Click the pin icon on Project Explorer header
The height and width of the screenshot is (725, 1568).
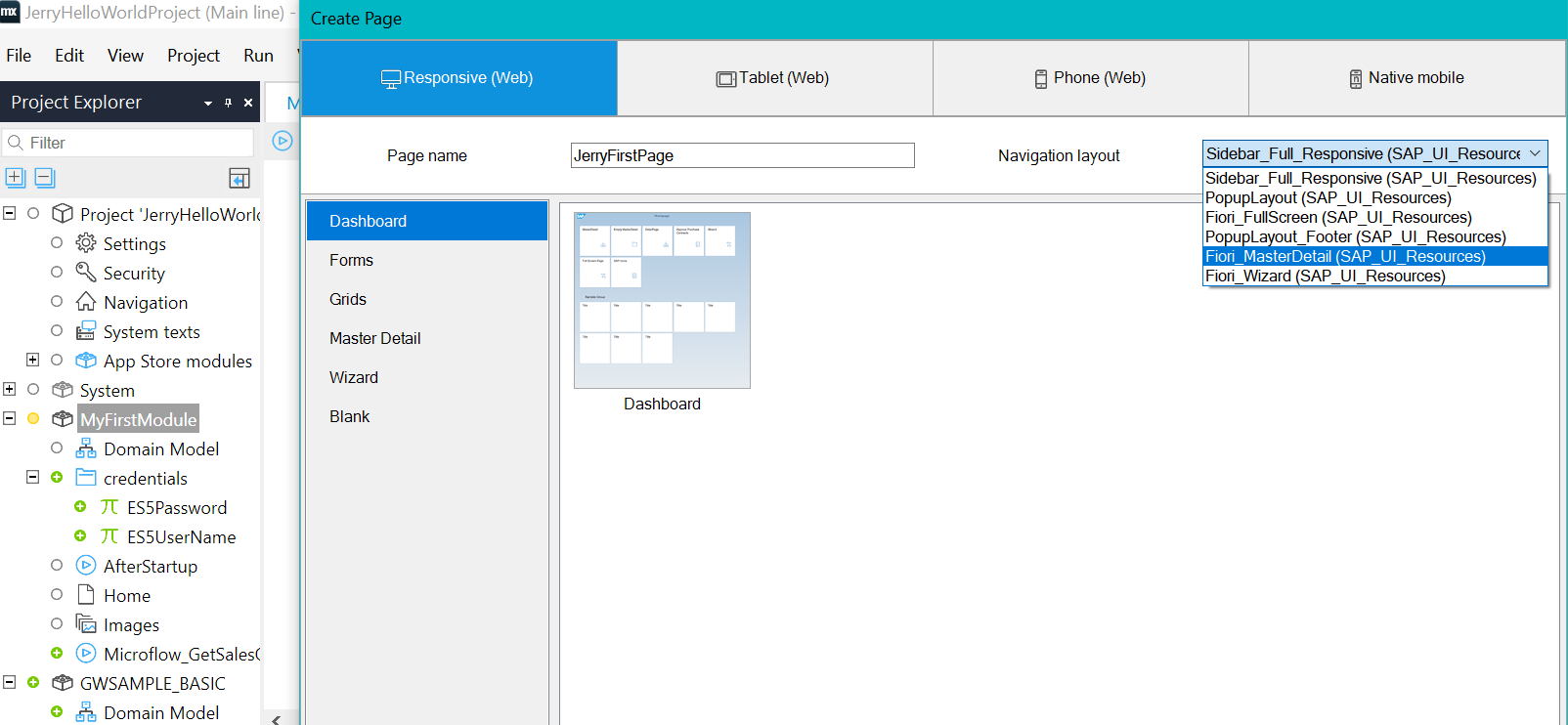(229, 103)
